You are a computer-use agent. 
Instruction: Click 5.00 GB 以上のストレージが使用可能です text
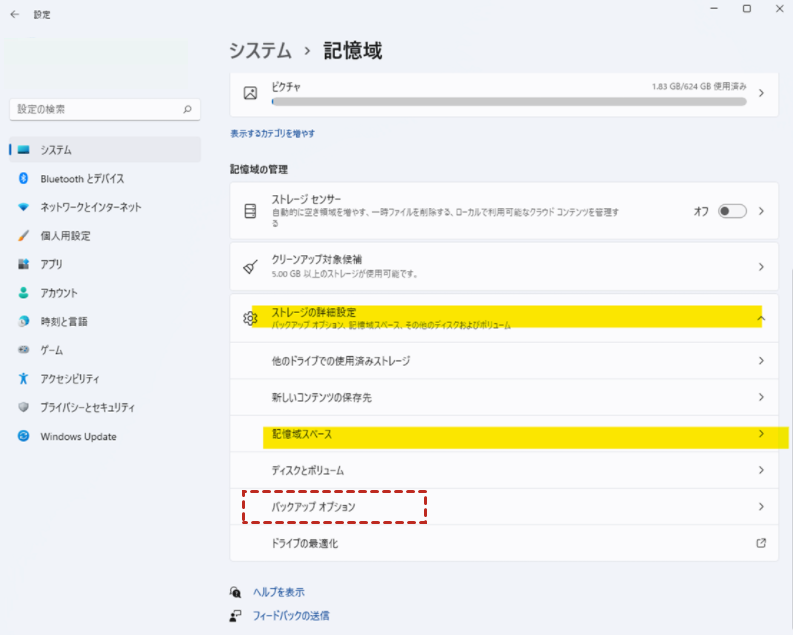coord(344,274)
